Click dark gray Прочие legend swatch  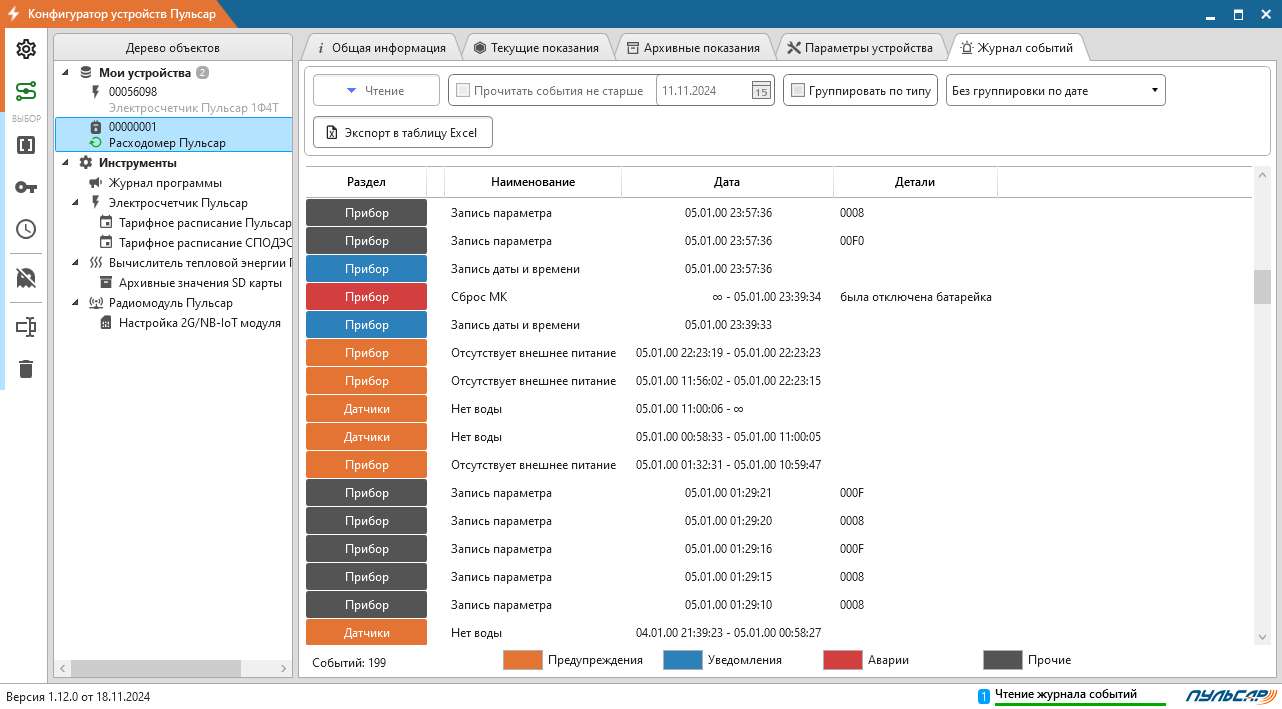click(x=1003, y=660)
